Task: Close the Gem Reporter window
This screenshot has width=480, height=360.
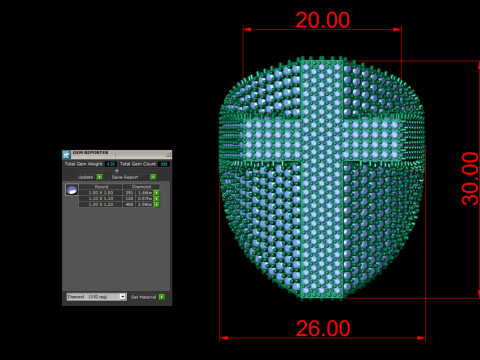Action: pos(168,154)
